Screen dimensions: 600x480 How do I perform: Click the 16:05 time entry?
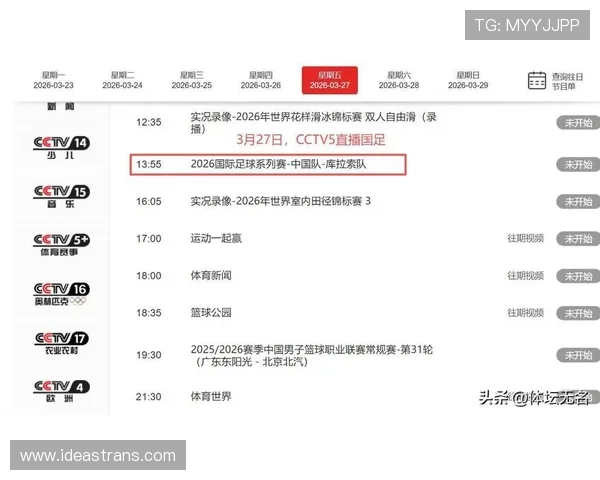tap(149, 201)
